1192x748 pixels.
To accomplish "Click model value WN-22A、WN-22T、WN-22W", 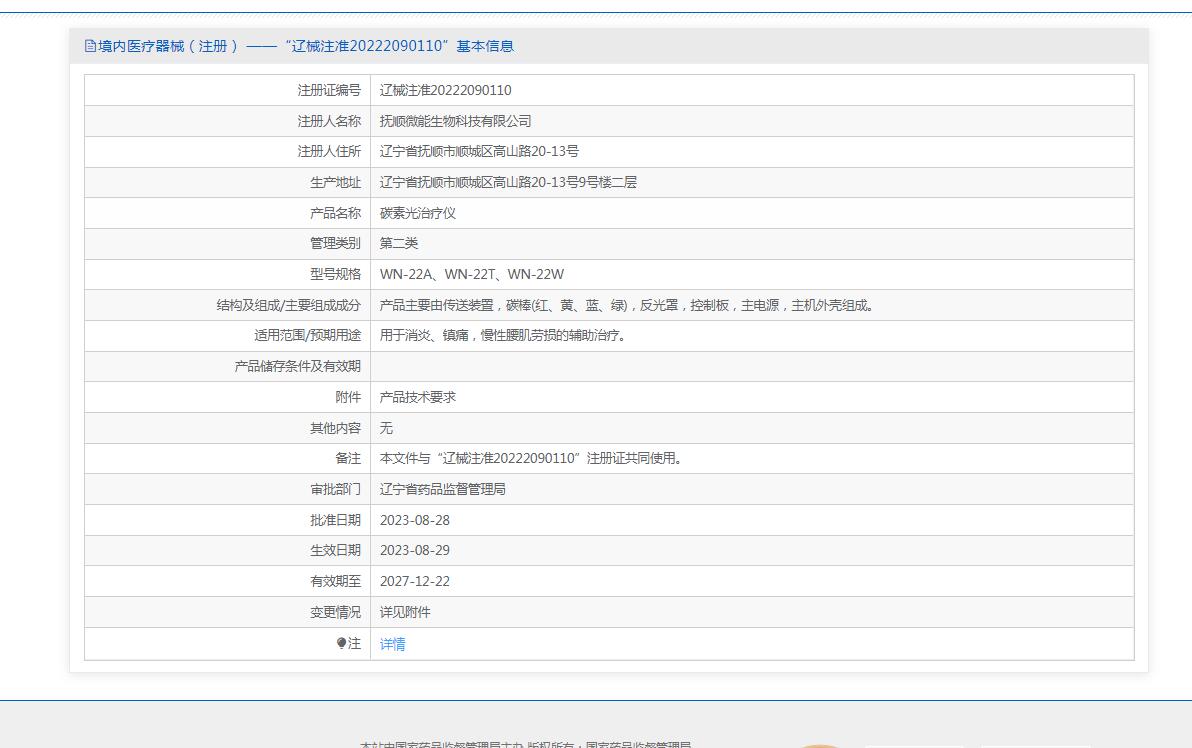I will (471, 274).
